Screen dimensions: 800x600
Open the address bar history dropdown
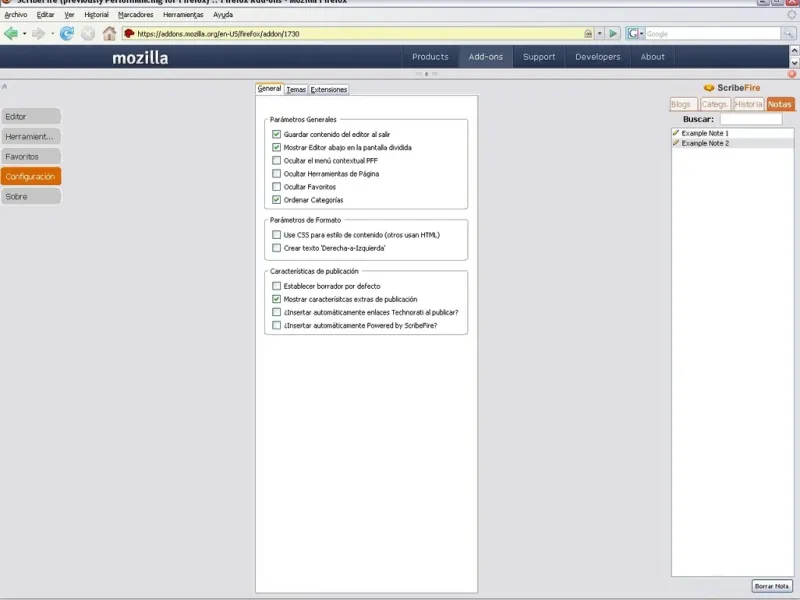[599, 34]
